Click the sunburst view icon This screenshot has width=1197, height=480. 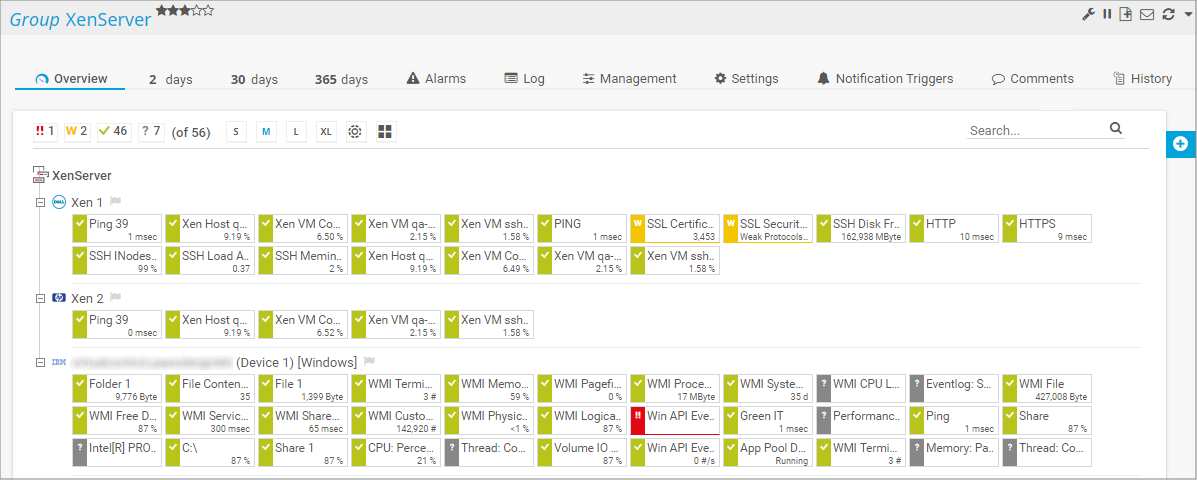pyautogui.click(x=355, y=132)
